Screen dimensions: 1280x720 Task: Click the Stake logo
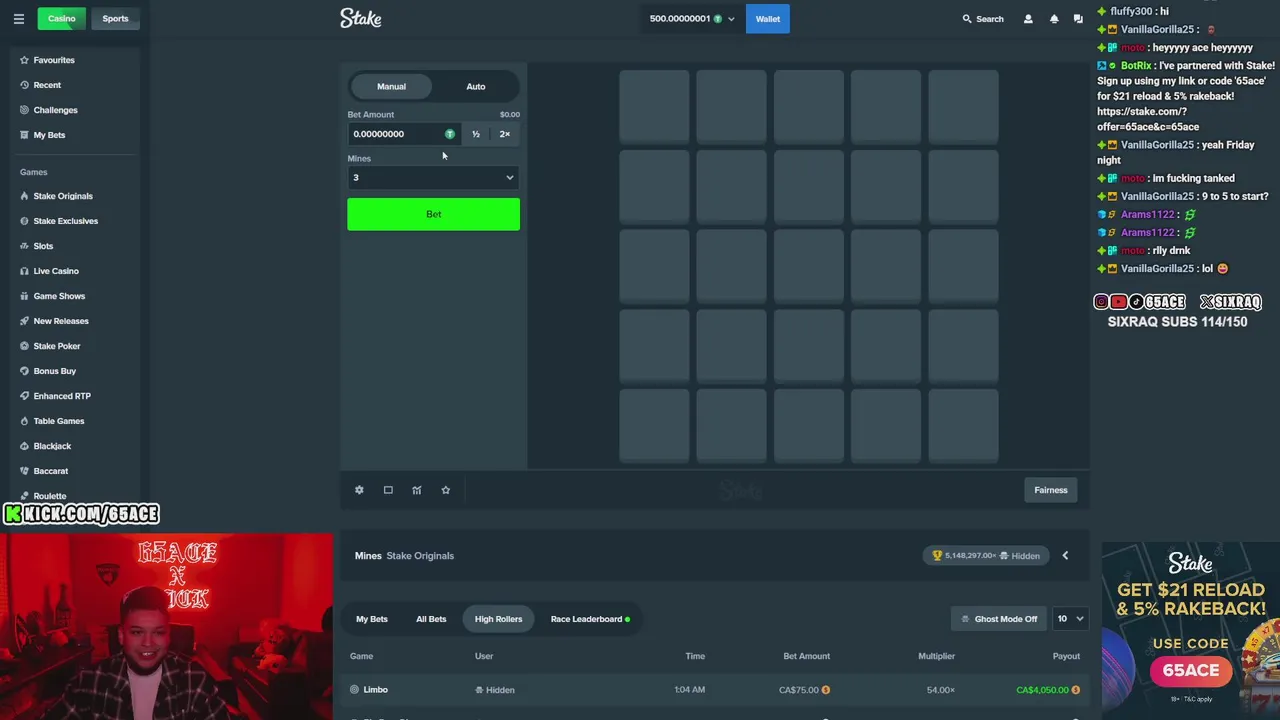pos(361,18)
